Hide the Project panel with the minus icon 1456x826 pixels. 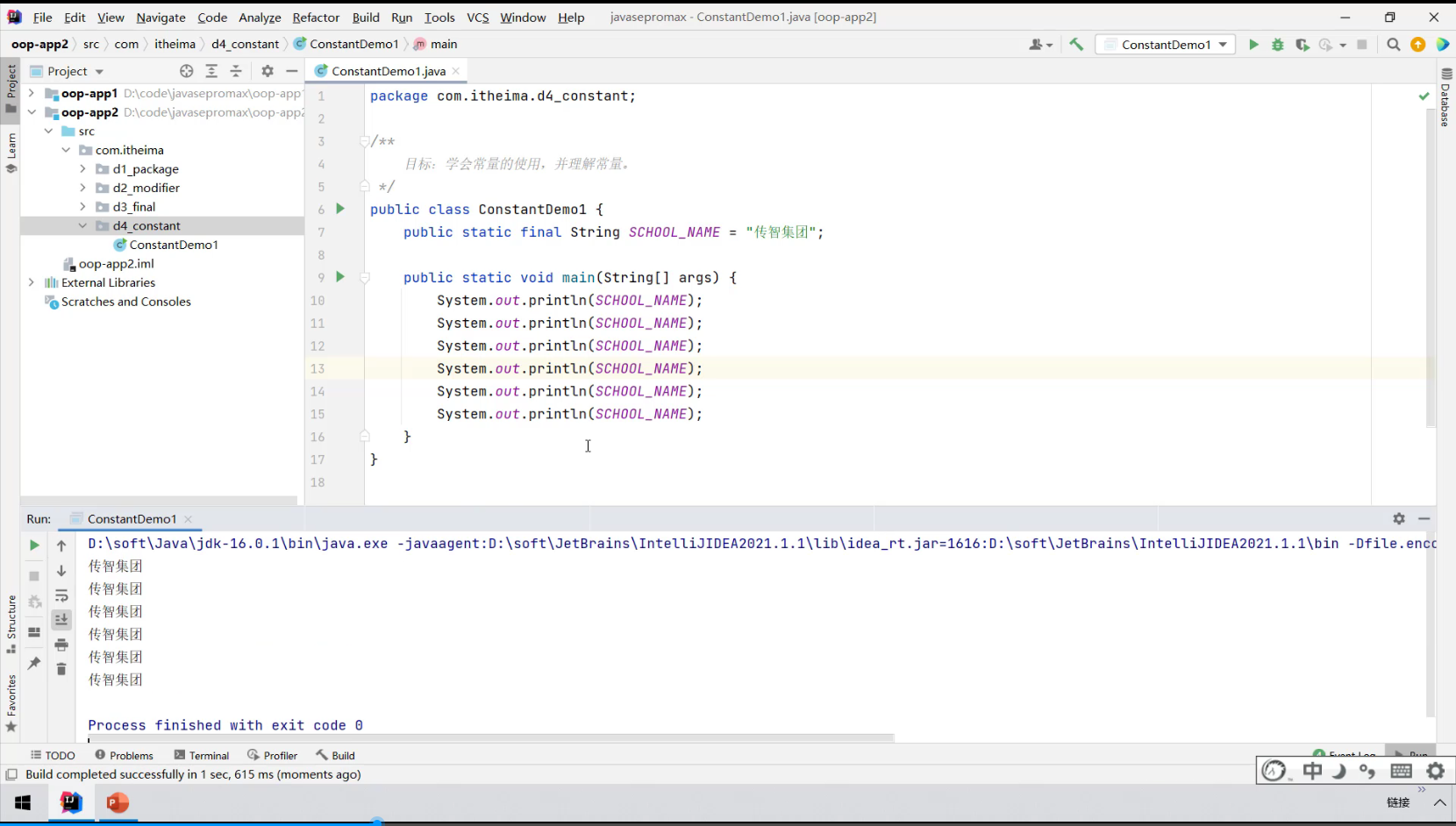pyautogui.click(x=292, y=71)
